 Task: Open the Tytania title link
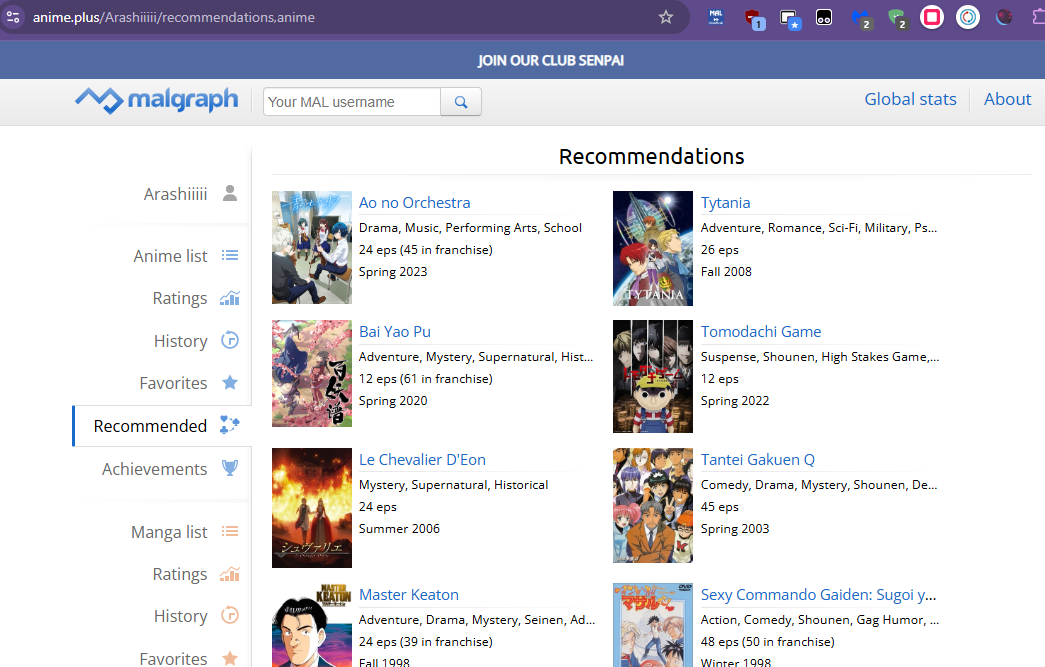coord(725,203)
